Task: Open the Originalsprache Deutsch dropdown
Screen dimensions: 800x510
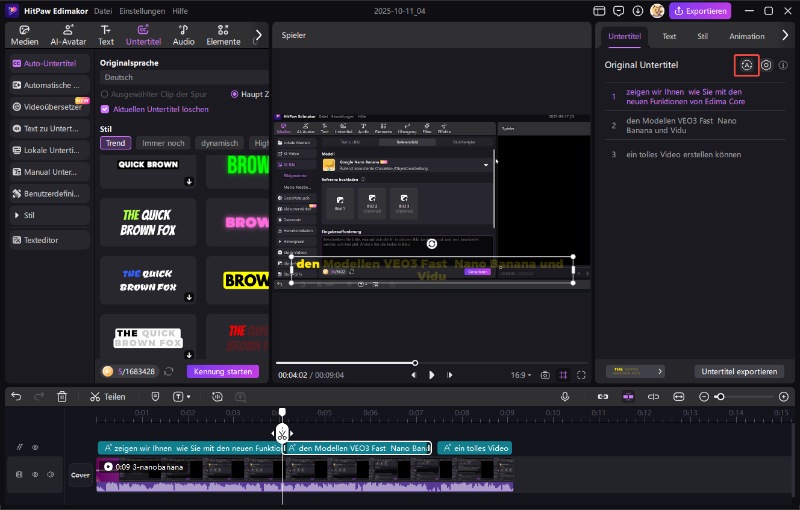Action: point(182,77)
